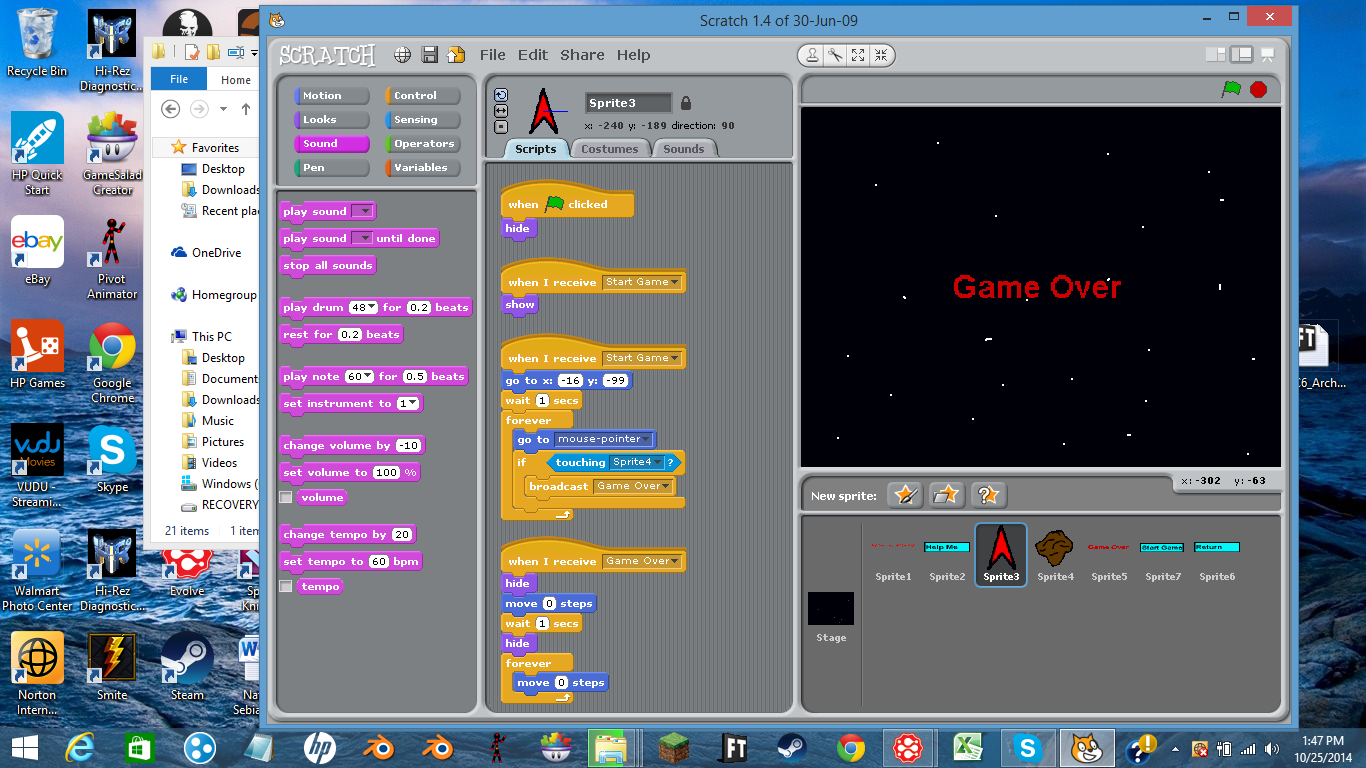Select the Sprite7 Start Game thumbnail
The image size is (1366, 768).
point(1163,553)
